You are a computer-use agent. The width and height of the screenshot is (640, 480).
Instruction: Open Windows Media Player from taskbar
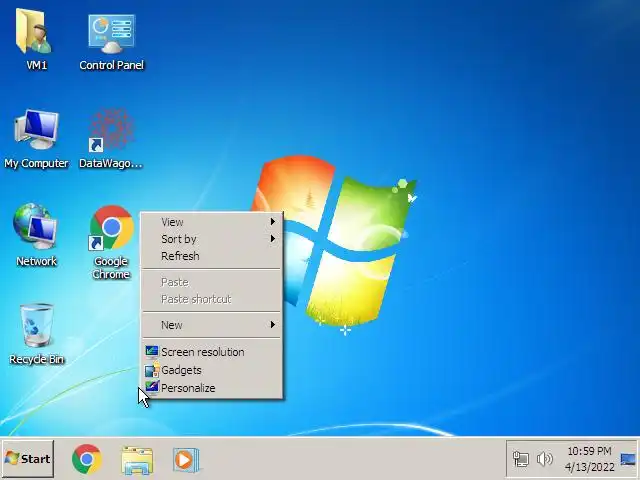[186, 460]
